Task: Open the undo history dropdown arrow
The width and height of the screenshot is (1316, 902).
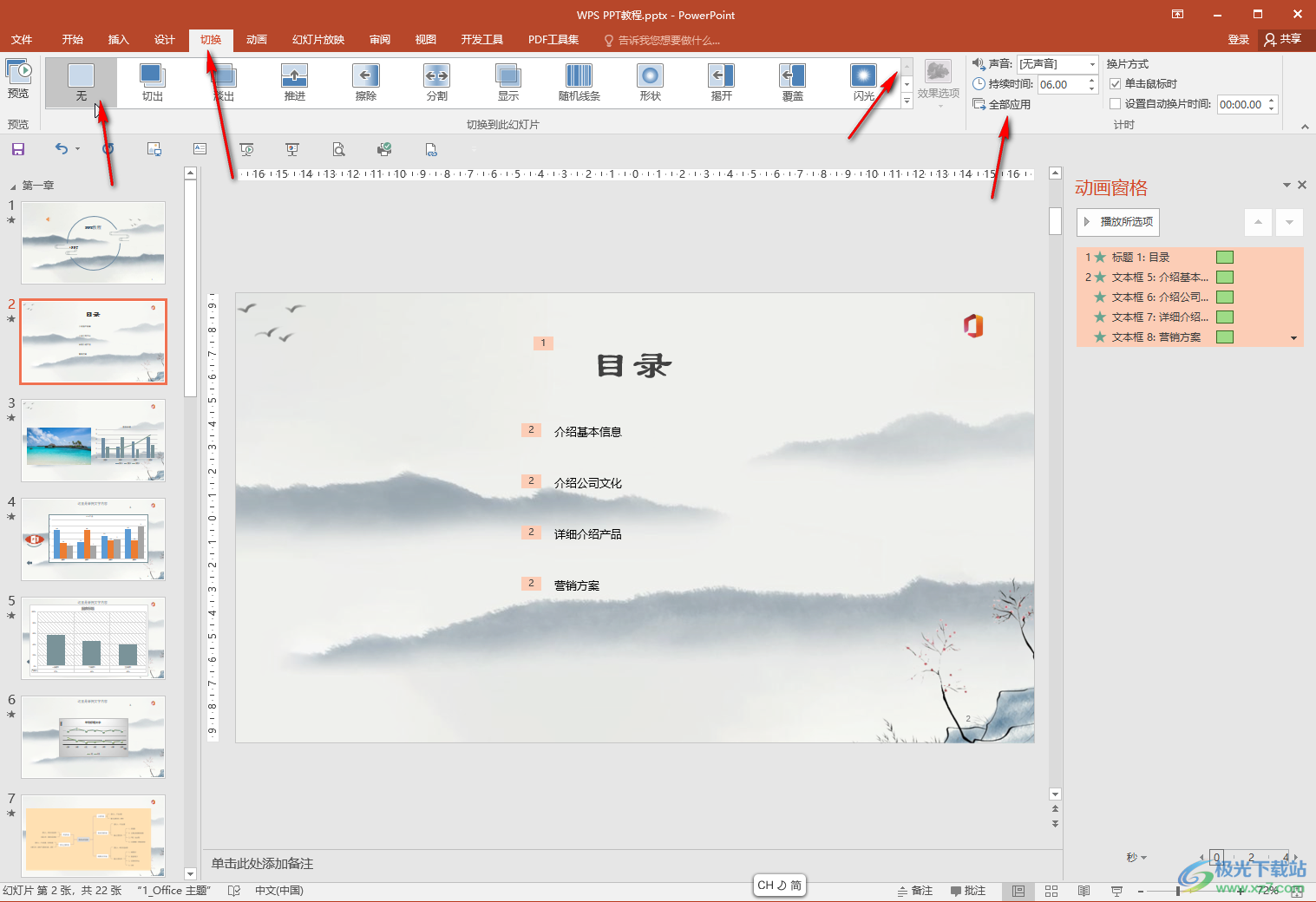Action: [77, 149]
